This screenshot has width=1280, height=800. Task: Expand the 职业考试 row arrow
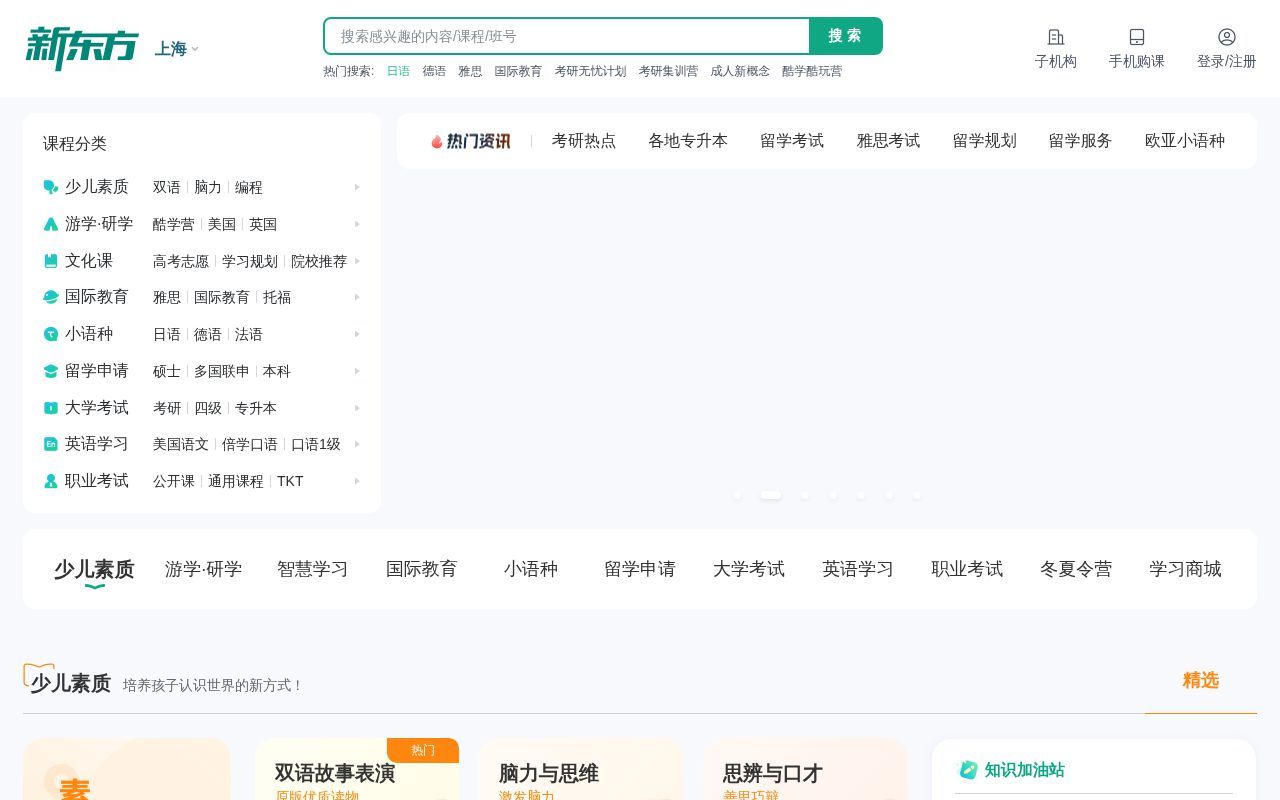(x=357, y=481)
